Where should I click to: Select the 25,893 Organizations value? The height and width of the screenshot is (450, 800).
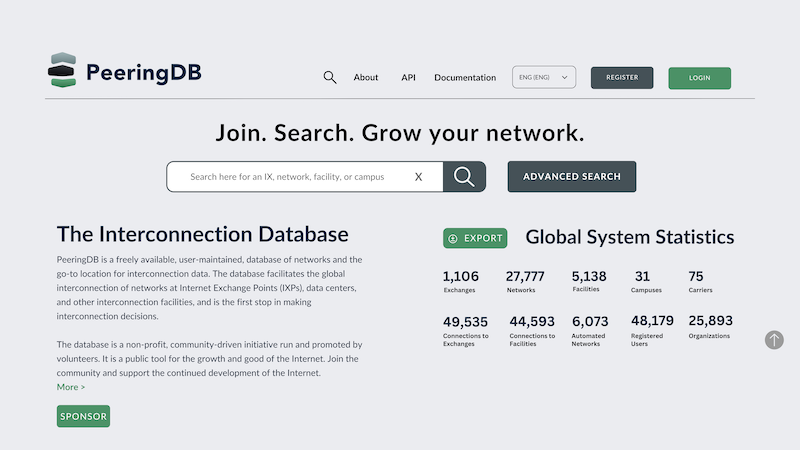pos(710,320)
